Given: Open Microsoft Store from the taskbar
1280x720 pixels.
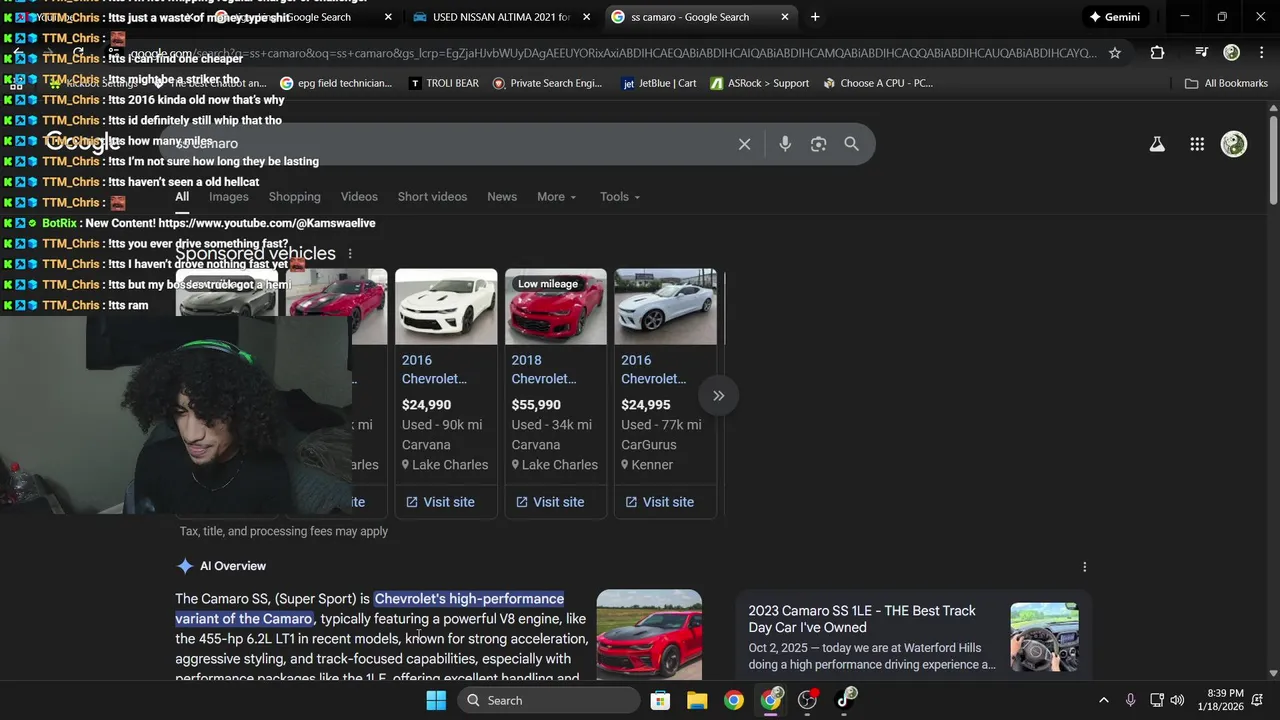Looking at the screenshot, I should click(660, 700).
